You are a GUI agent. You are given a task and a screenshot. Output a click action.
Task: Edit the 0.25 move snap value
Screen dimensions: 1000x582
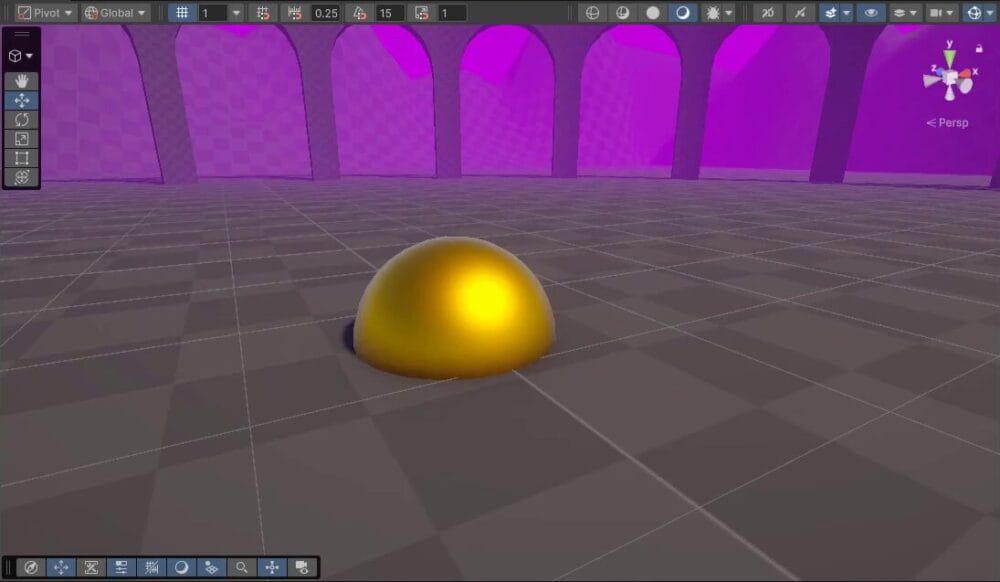[x=326, y=13]
